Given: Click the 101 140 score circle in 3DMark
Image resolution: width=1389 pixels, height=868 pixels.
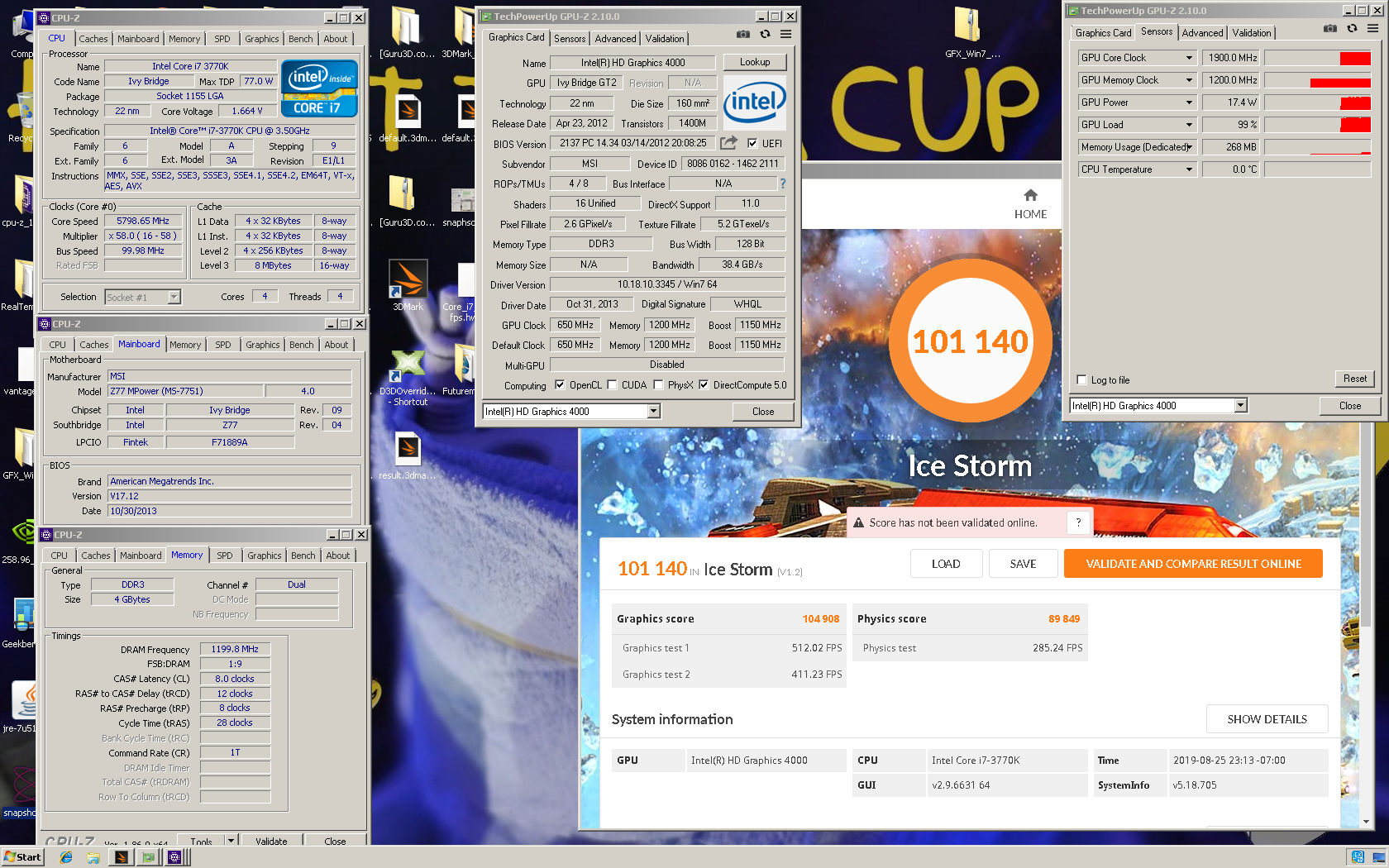Looking at the screenshot, I should click(x=970, y=341).
